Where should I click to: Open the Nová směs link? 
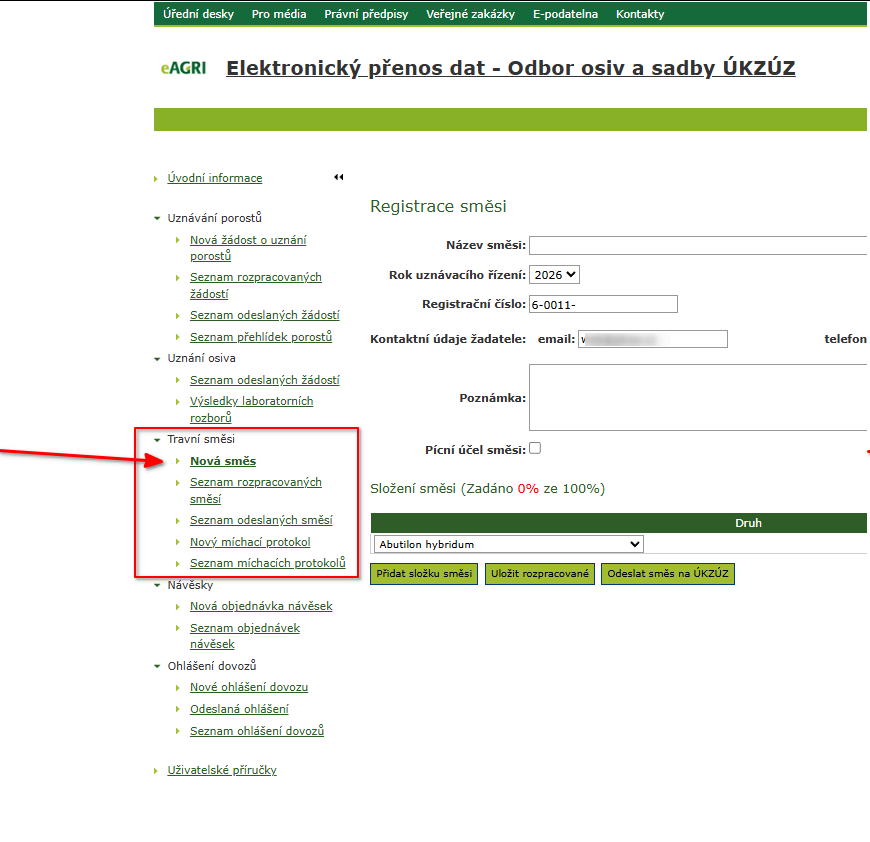[223, 461]
